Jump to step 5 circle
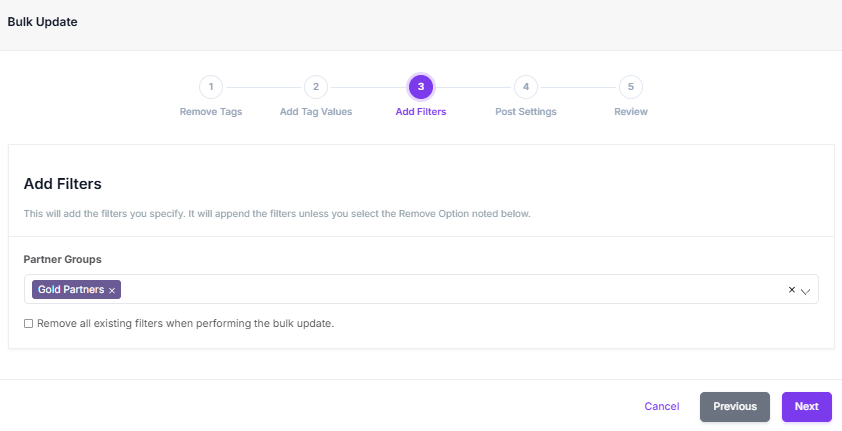Screen dimensions: 842x431 tap(631, 87)
